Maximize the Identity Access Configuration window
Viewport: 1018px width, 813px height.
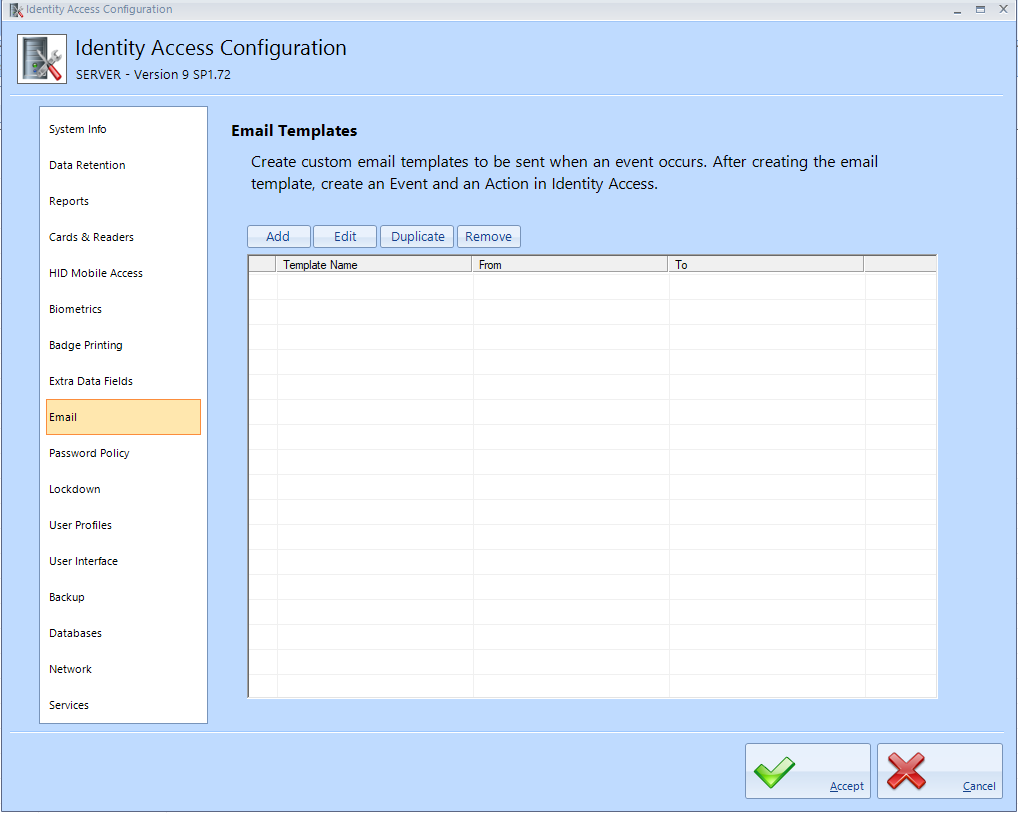pyautogui.click(x=980, y=10)
